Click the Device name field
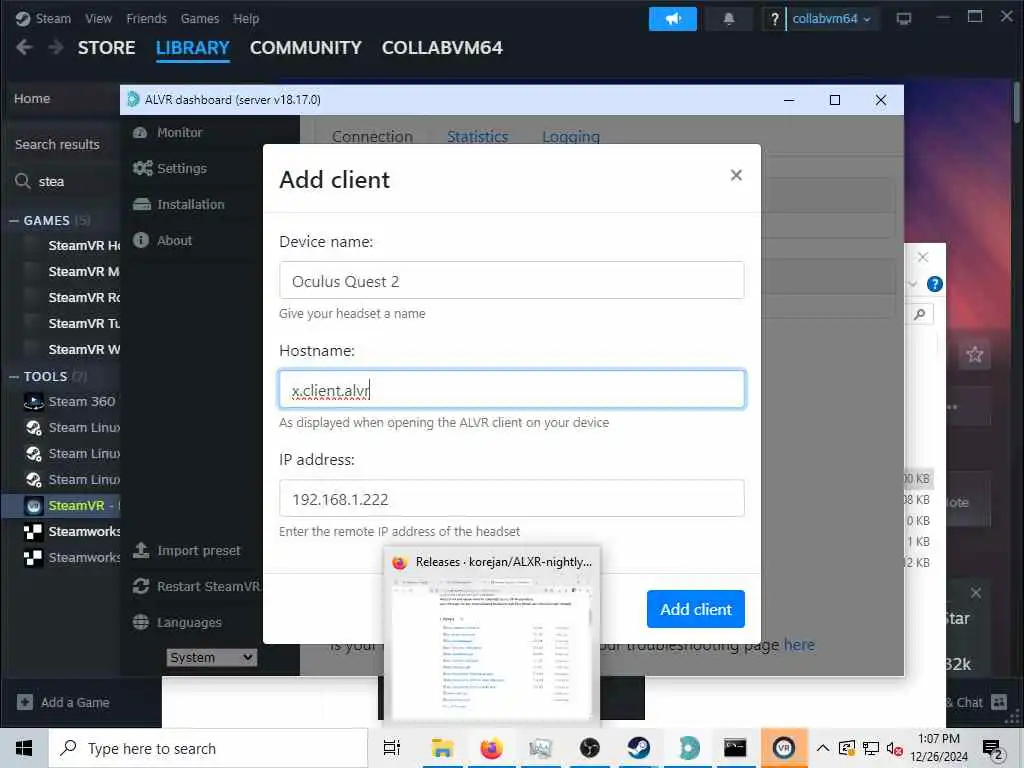The width and height of the screenshot is (1024, 768). (511, 280)
